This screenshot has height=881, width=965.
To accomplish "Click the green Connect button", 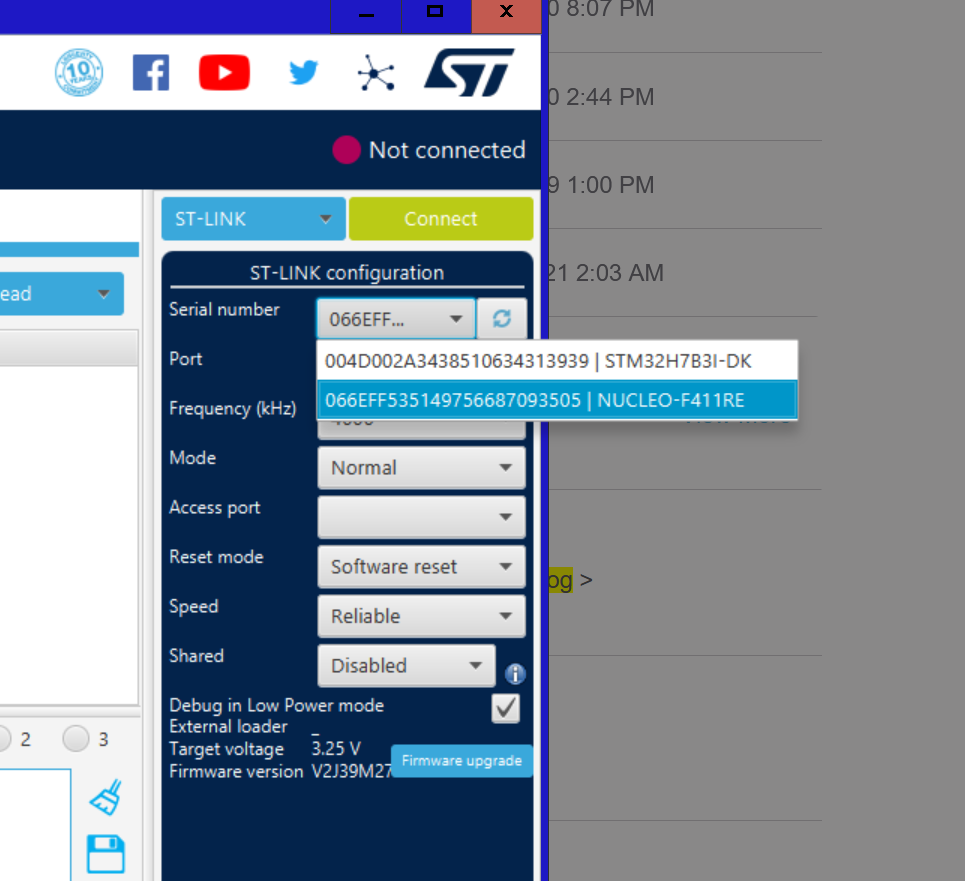I will pos(441,219).
